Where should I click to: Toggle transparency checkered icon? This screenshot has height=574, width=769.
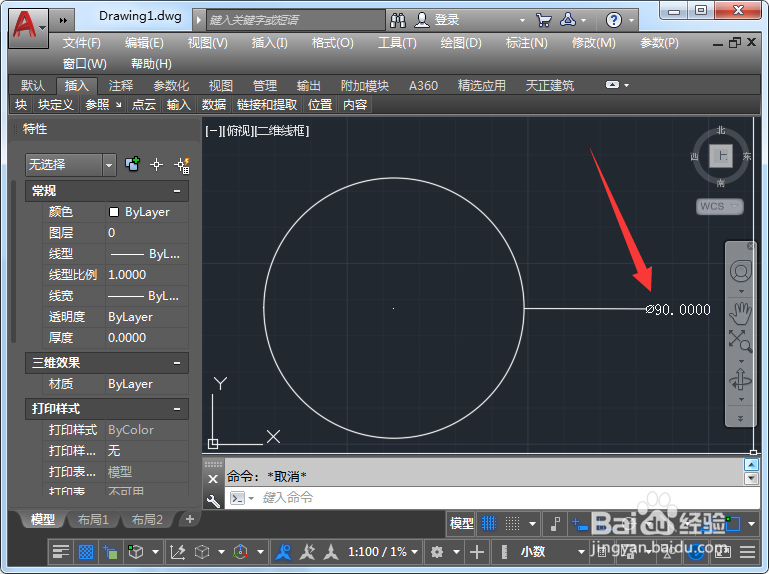point(86,552)
